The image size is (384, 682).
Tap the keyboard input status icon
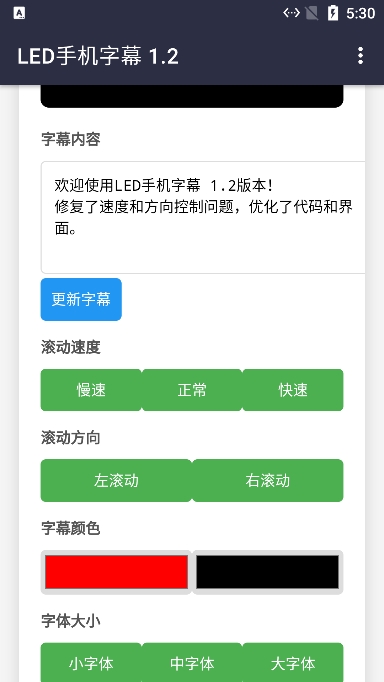(19, 13)
